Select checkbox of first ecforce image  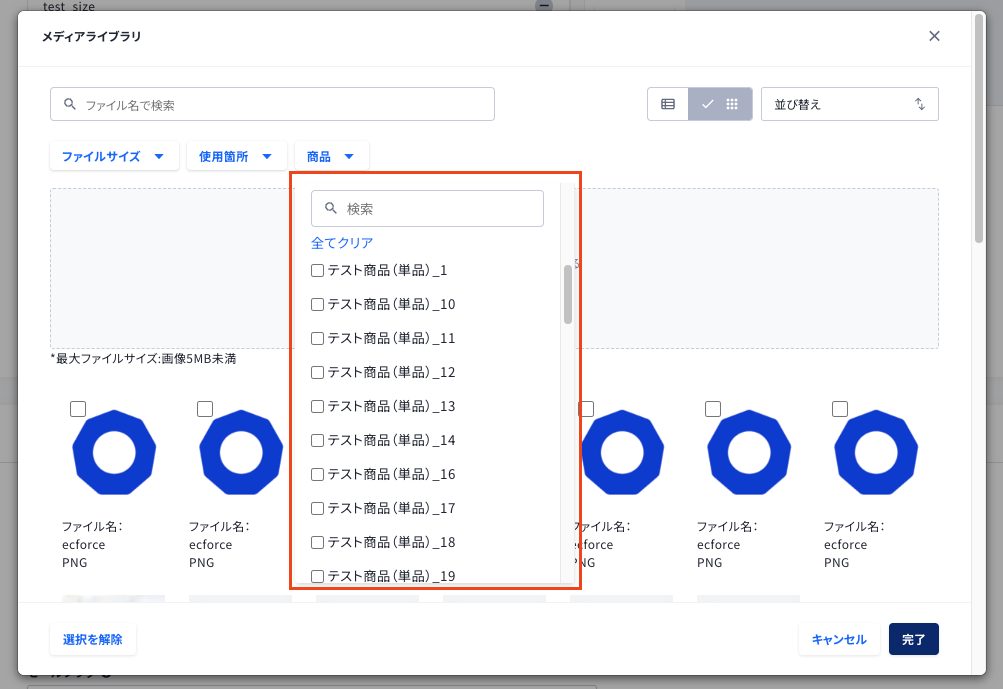click(78, 409)
